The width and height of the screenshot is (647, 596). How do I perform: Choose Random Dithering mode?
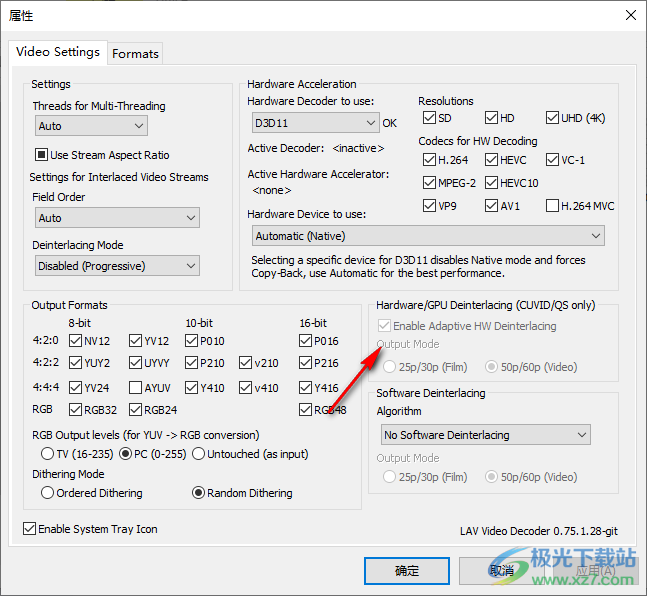click(198, 493)
